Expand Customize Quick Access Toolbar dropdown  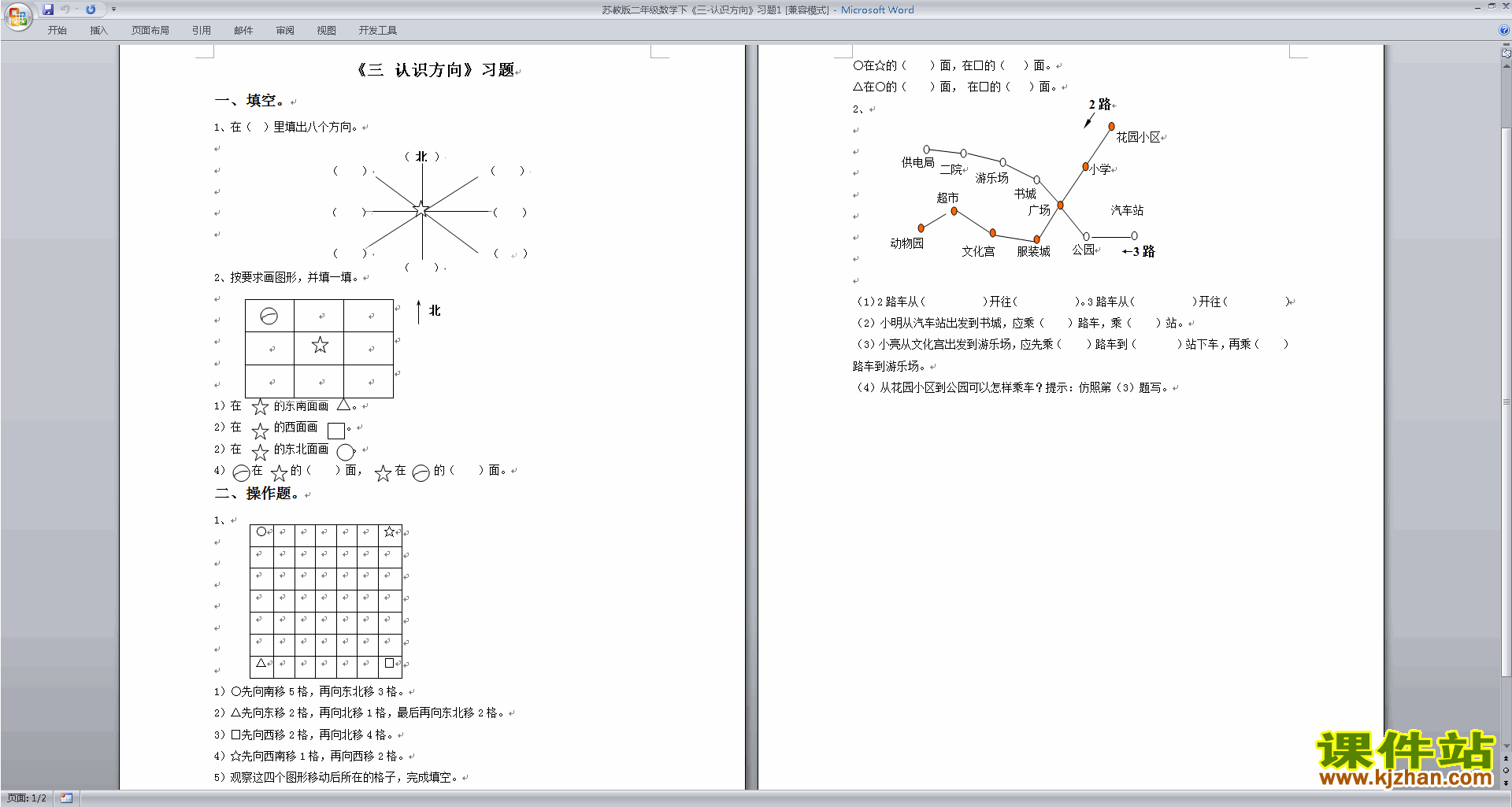(x=113, y=9)
